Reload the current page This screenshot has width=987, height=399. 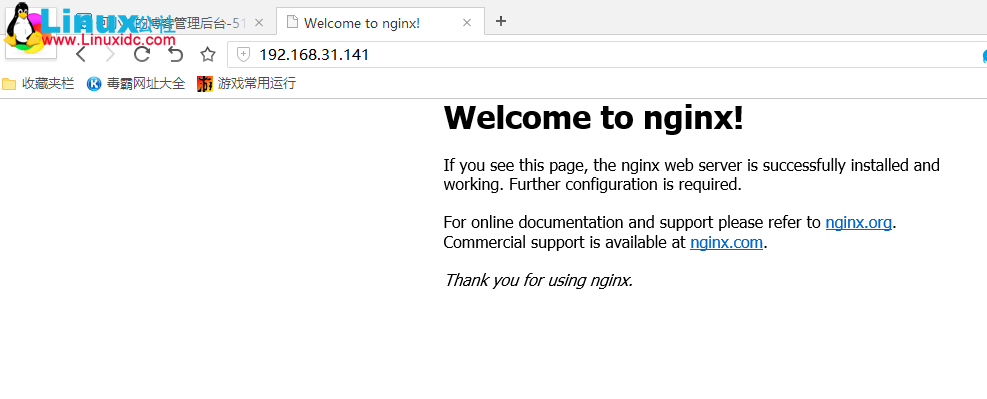pyautogui.click(x=142, y=55)
